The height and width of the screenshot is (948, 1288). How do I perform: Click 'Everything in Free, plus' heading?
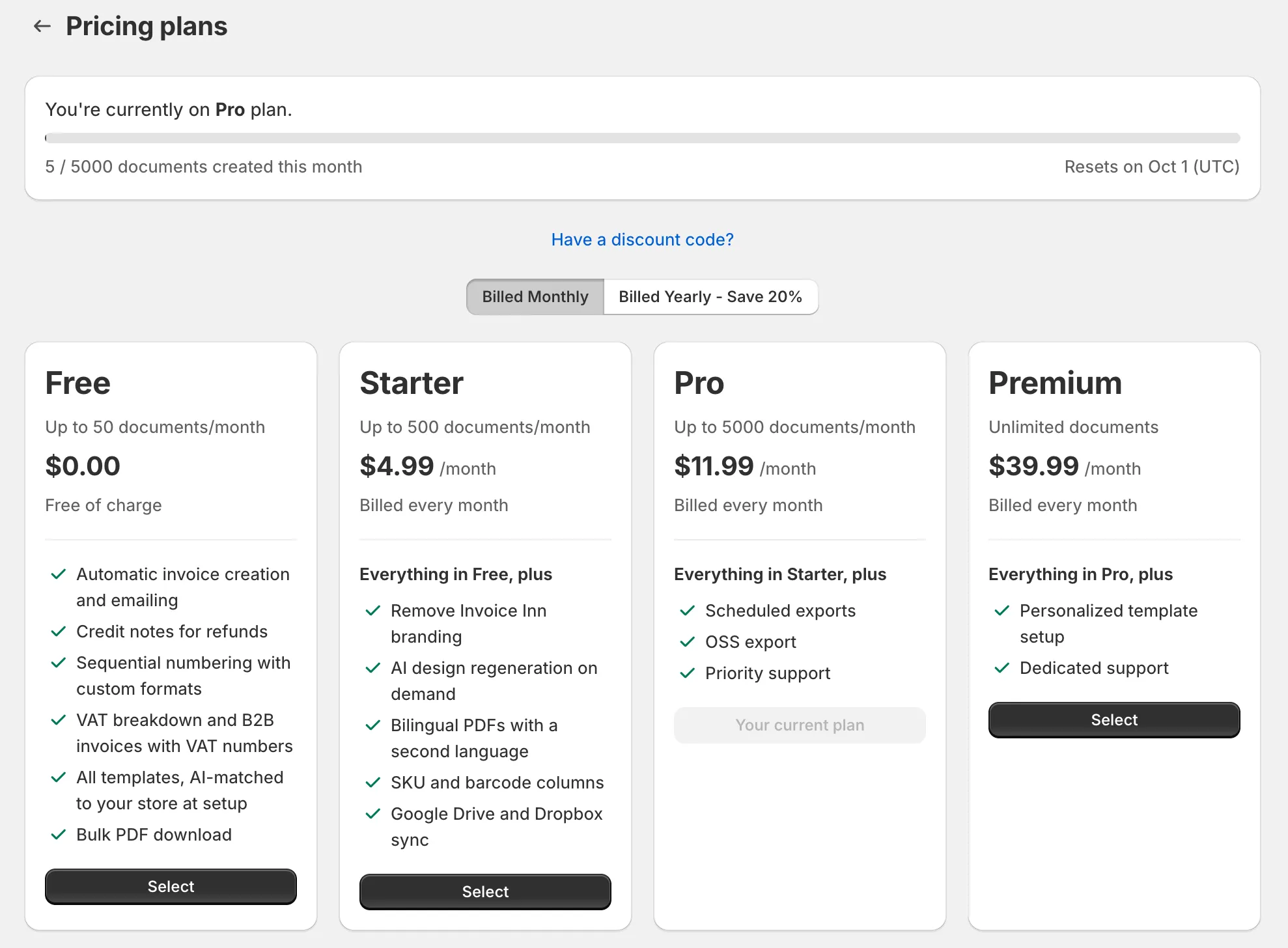456,574
